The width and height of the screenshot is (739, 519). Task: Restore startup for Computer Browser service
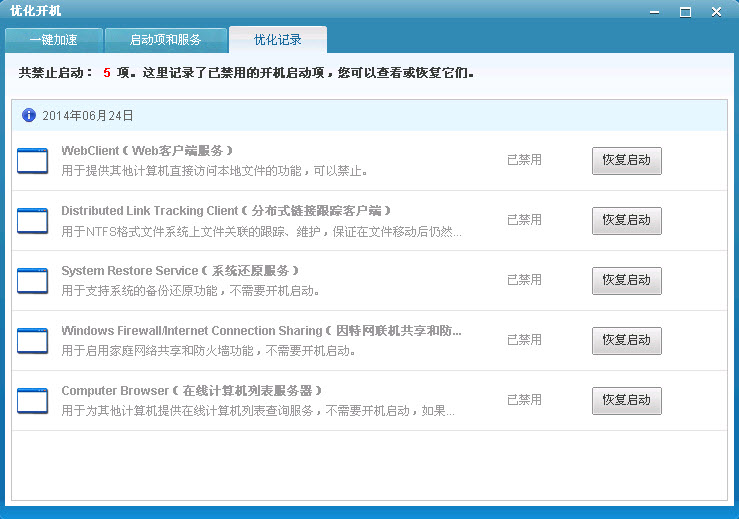626,401
